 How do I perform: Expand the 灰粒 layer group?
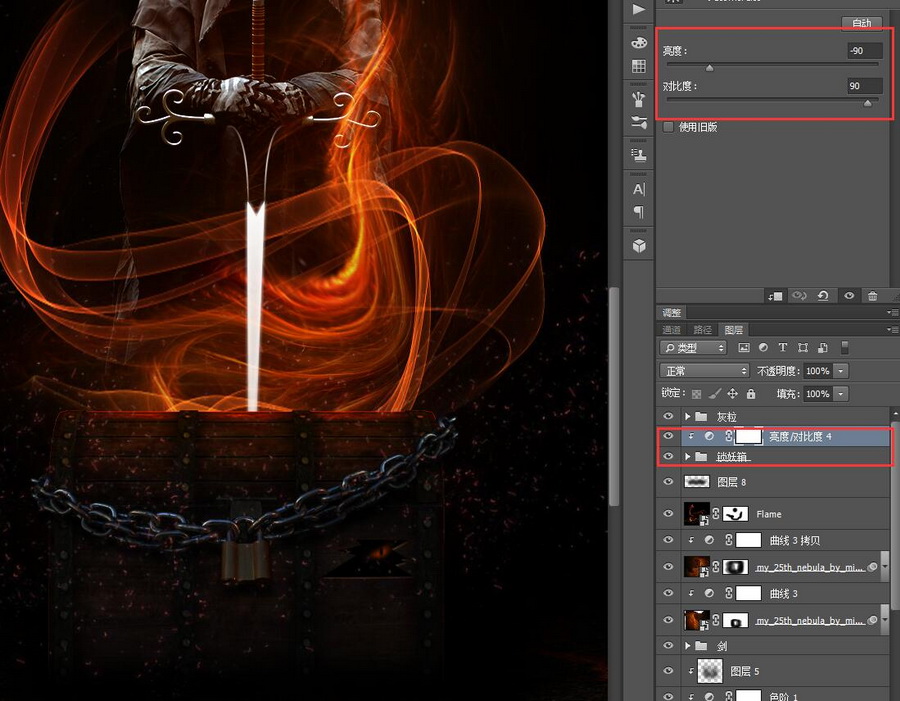[x=688, y=416]
